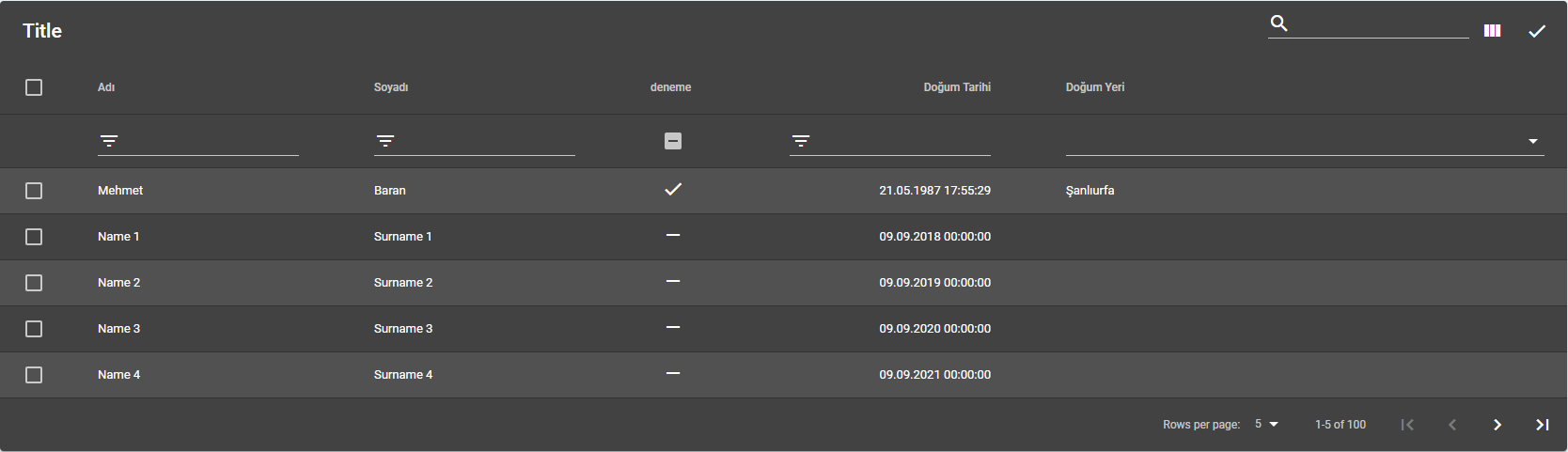Click the deneme checkmark in Mehmet row
This screenshot has height=452, width=1568.
click(673, 190)
